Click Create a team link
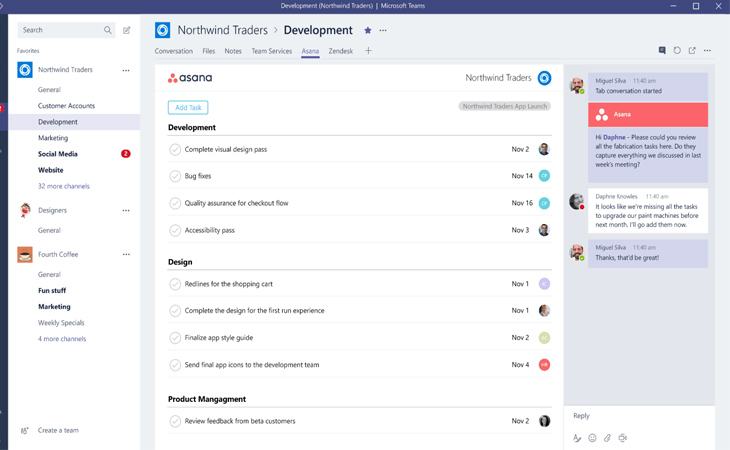Image resolution: width=730 pixels, height=450 pixels. point(58,430)
